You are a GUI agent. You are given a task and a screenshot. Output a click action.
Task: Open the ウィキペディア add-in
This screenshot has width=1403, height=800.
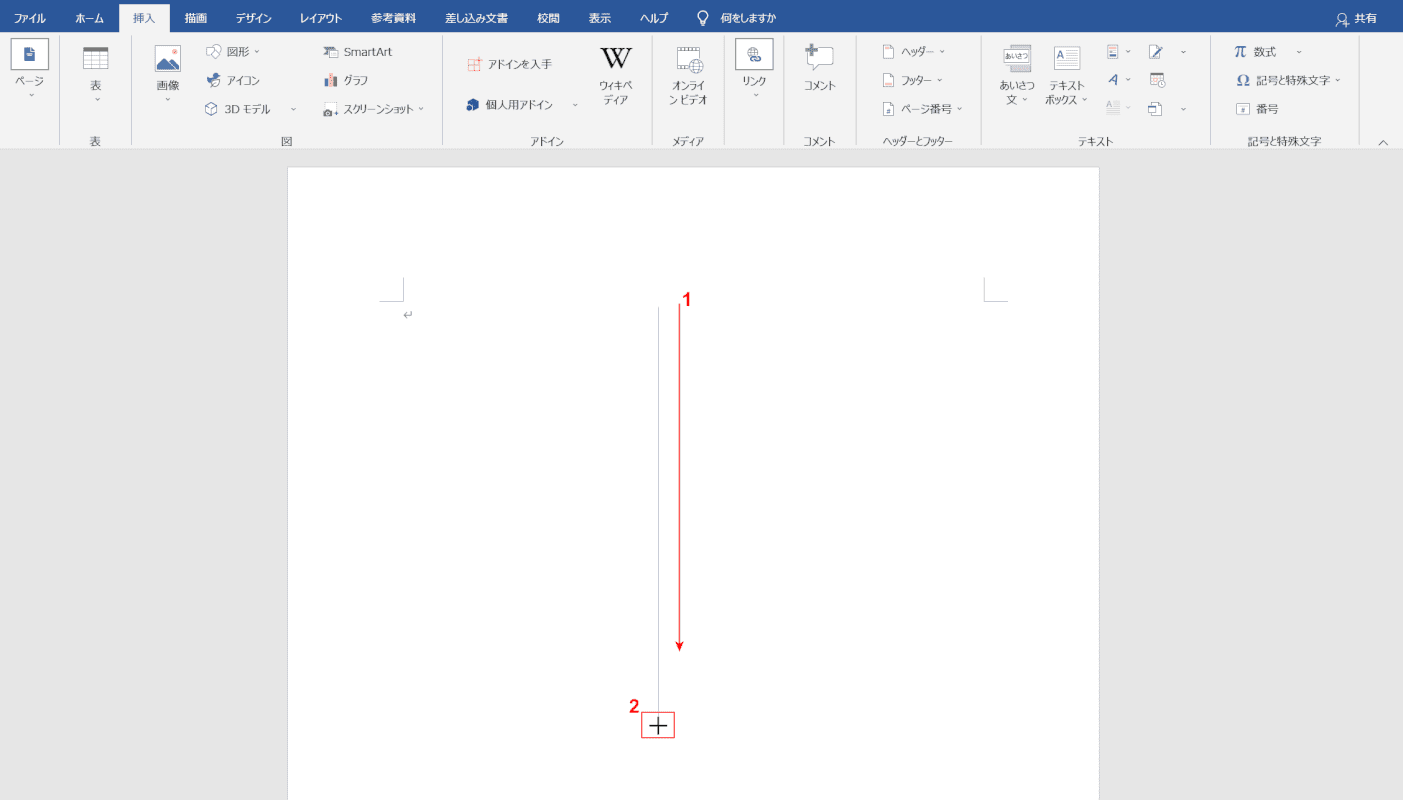tap(616, 75)
